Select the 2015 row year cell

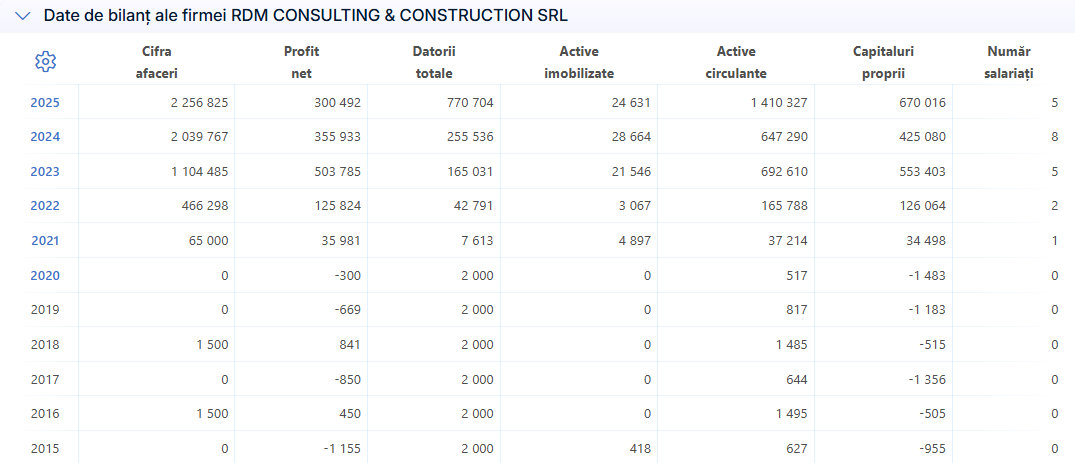tap(45, 449)
